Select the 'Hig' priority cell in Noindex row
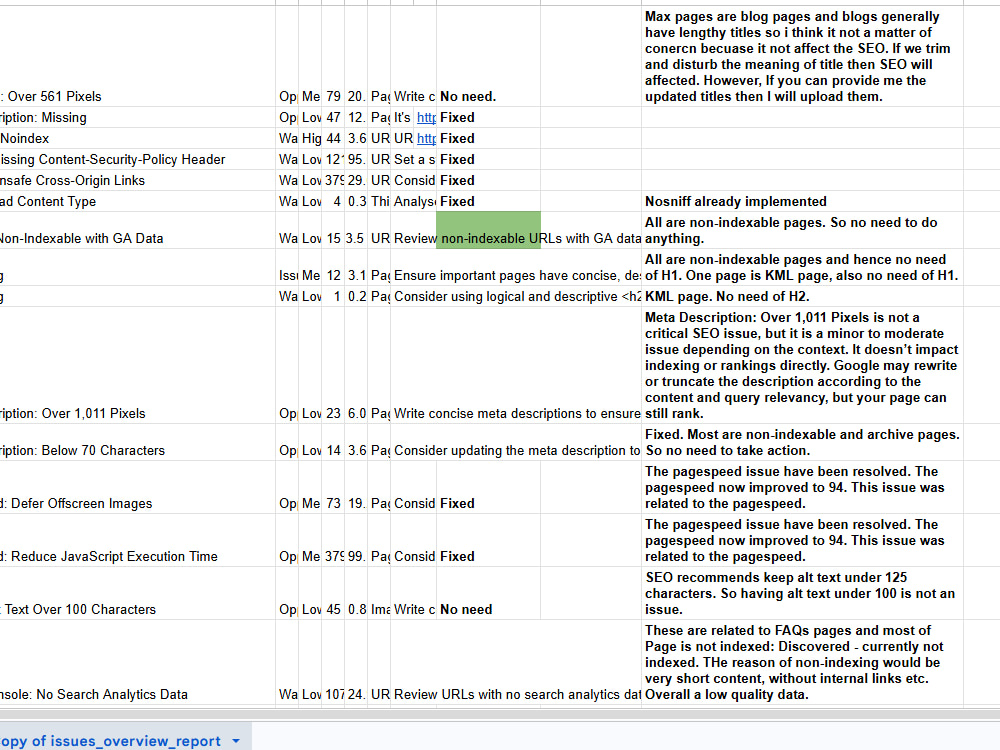This screenshot has width=1000, height=750. [x=310, y=138]
